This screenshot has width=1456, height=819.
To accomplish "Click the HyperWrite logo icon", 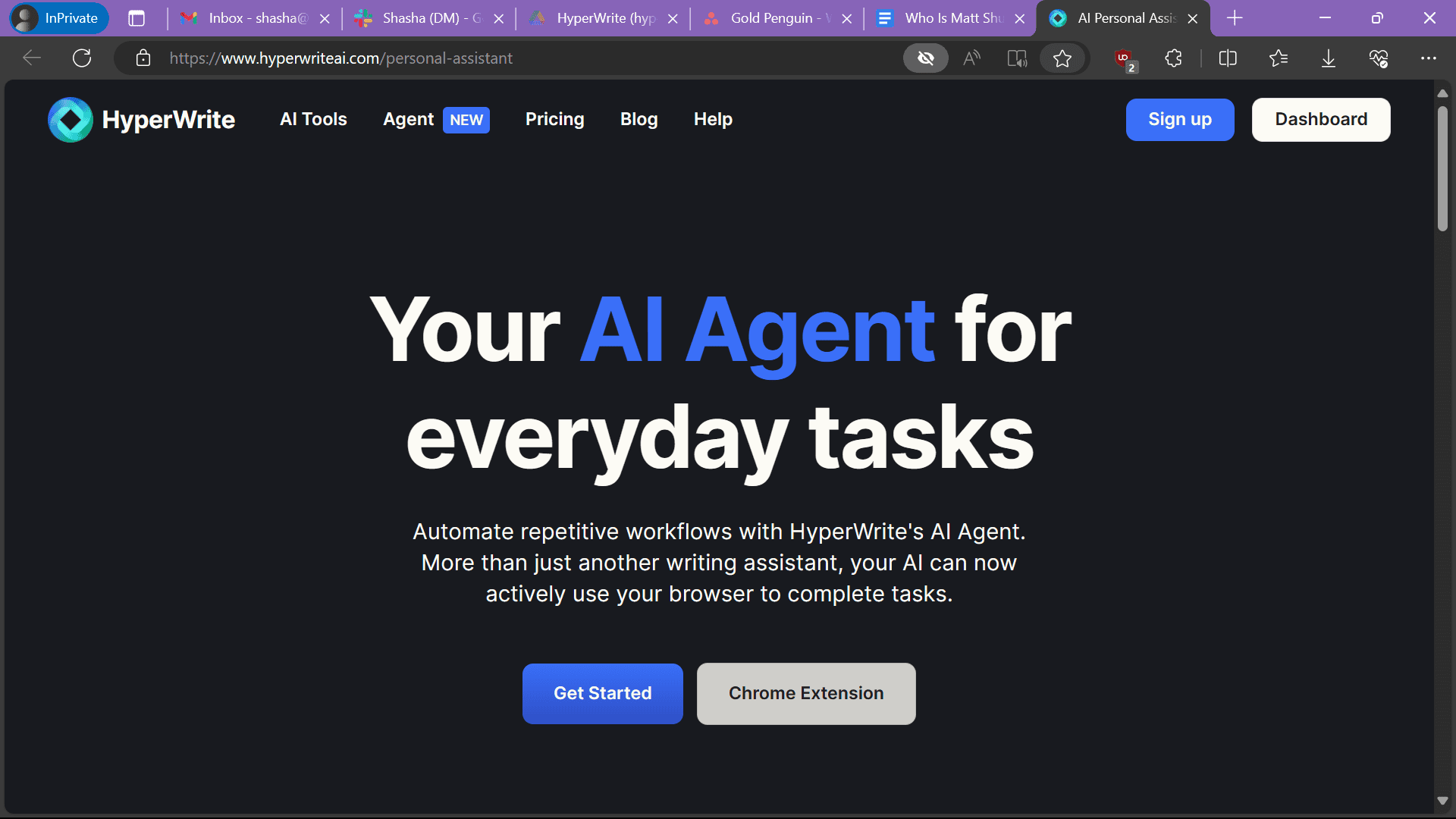I will pos(70,120).
